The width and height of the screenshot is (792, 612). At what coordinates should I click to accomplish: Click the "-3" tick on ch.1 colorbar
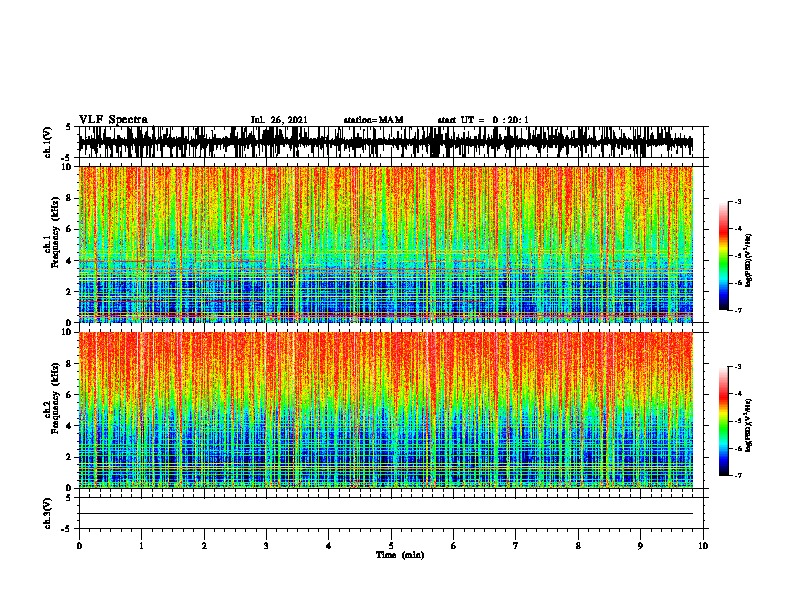[x=737, y=201]
